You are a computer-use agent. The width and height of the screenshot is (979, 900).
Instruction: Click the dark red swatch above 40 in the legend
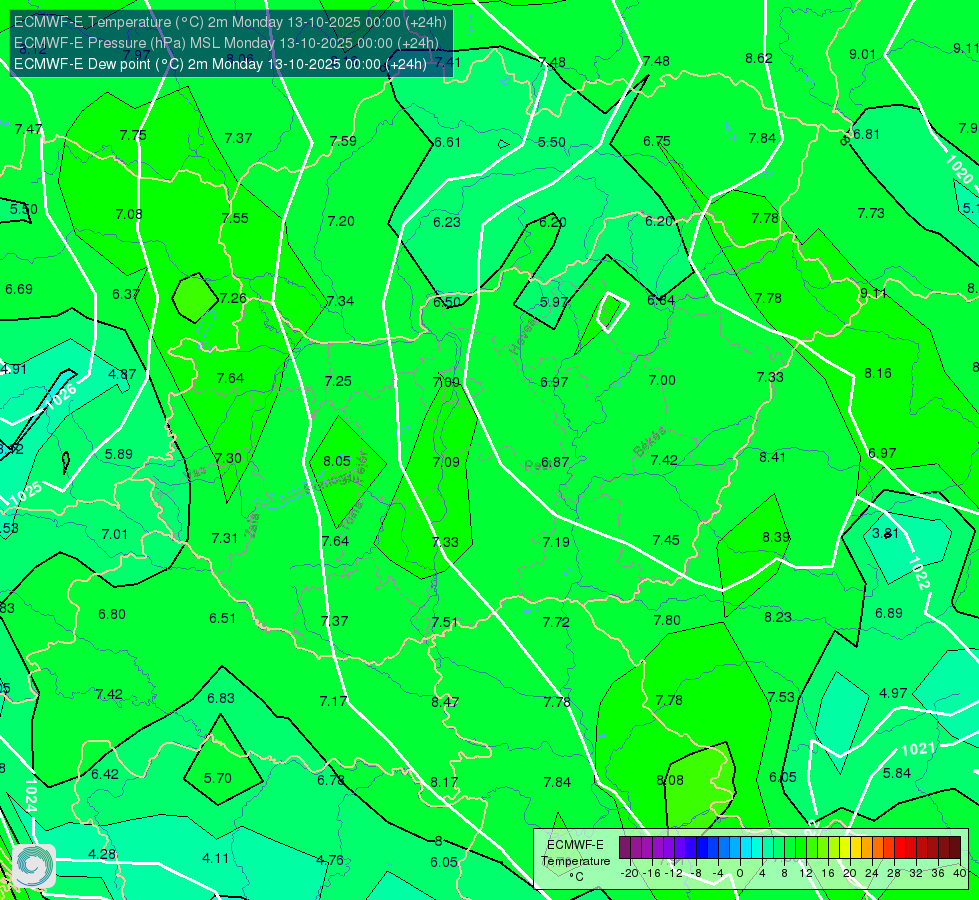955,848
